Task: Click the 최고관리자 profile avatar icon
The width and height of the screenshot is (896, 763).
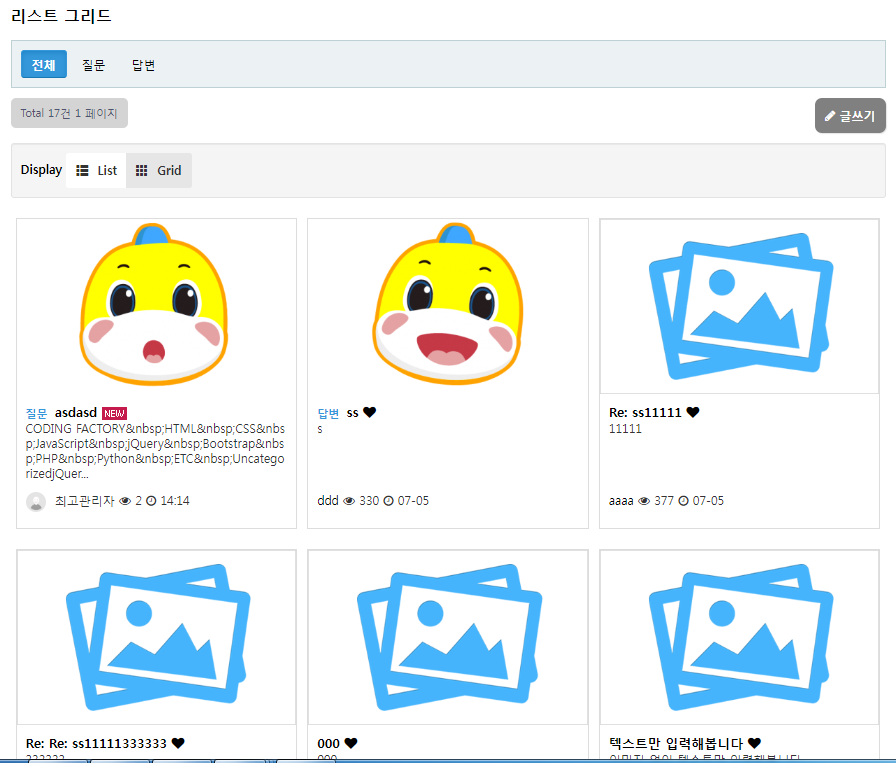Action: (36, 501)
